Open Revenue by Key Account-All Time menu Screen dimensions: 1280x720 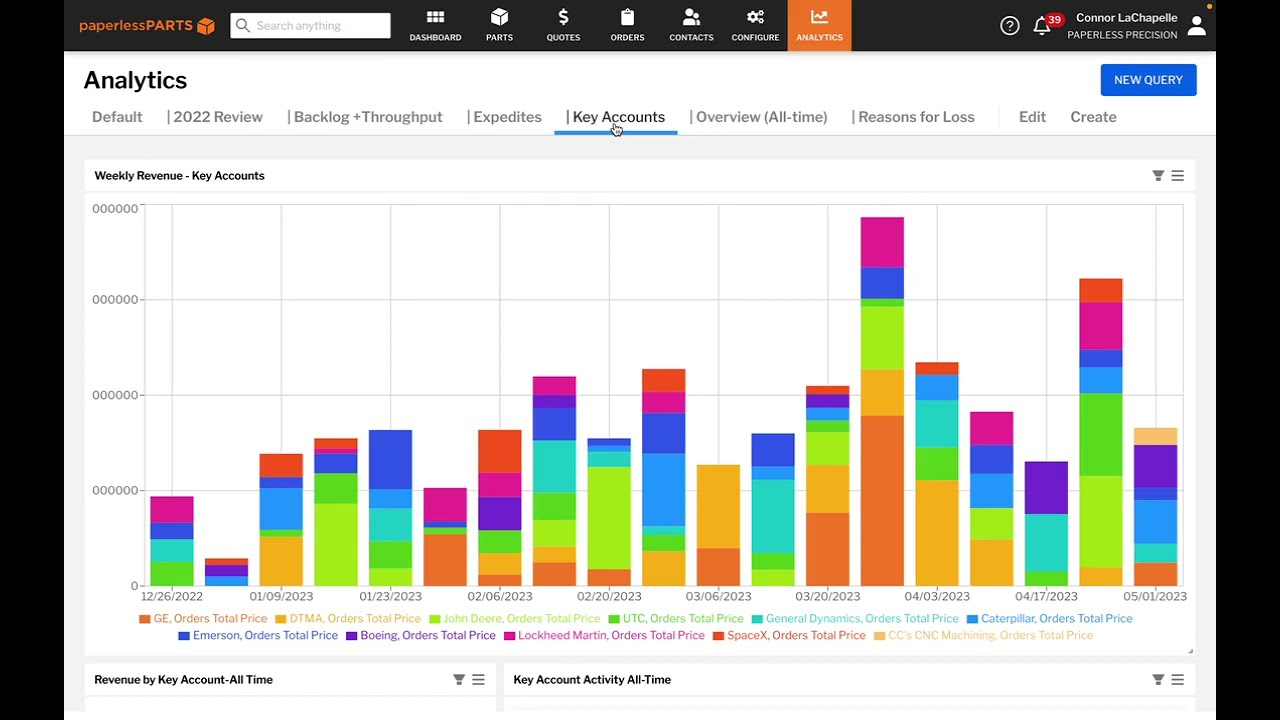[x=478, y=679]
